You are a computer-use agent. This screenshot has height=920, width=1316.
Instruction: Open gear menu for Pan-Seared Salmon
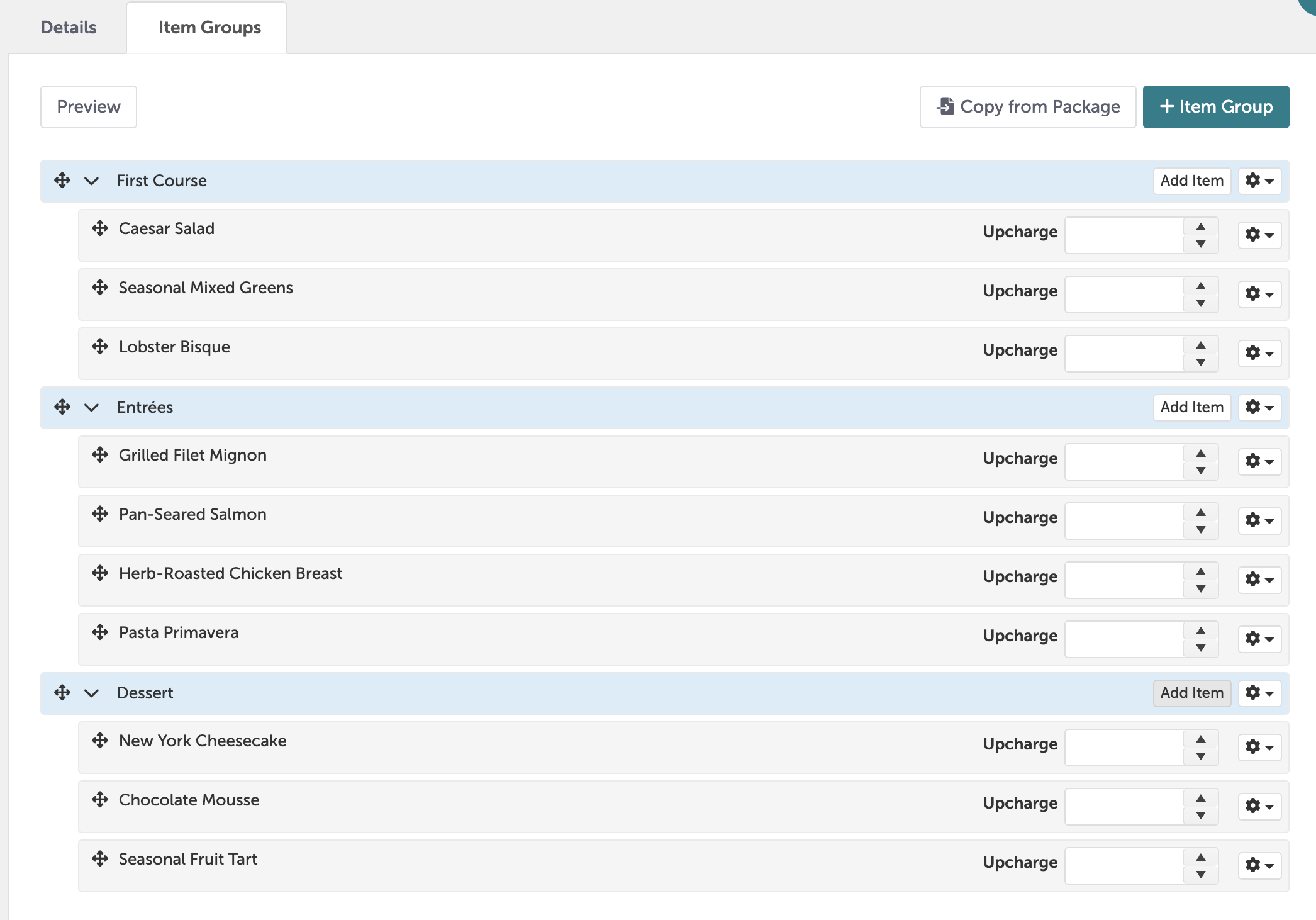coord(1259,520)
